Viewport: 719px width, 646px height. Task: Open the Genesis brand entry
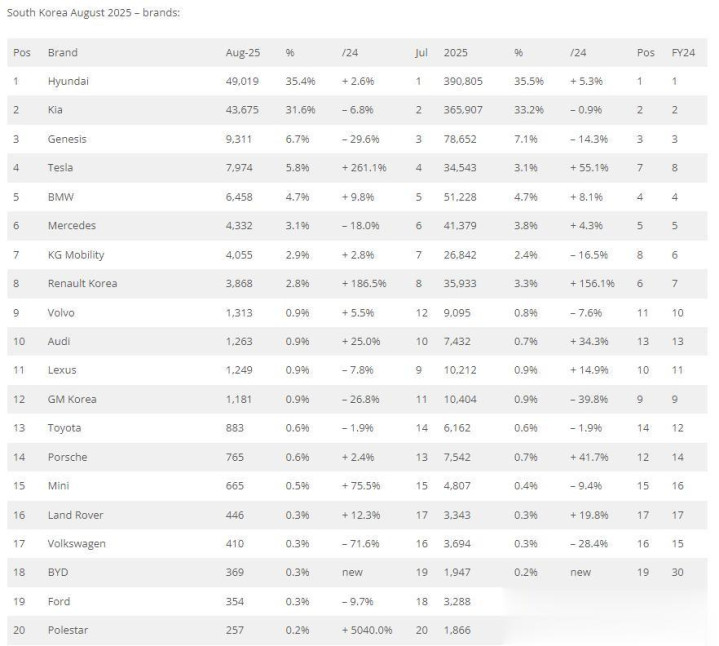[x=66, y=139]
